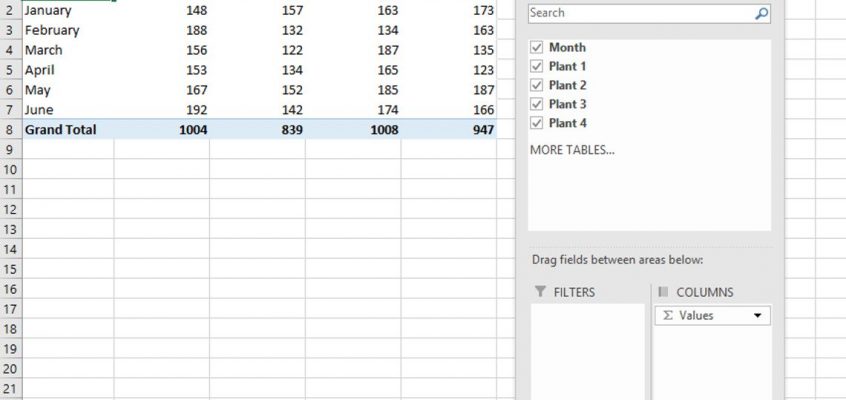Uncheck the Plant 3 field checkbox

coord(536,104)
